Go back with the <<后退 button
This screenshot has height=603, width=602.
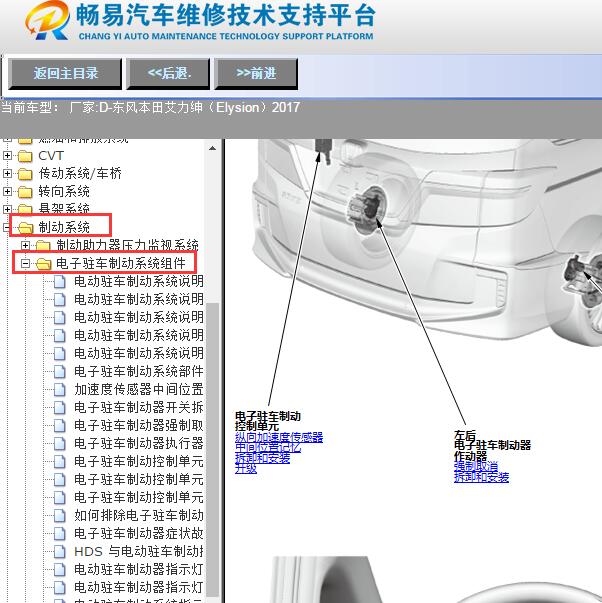coord(168,73)
